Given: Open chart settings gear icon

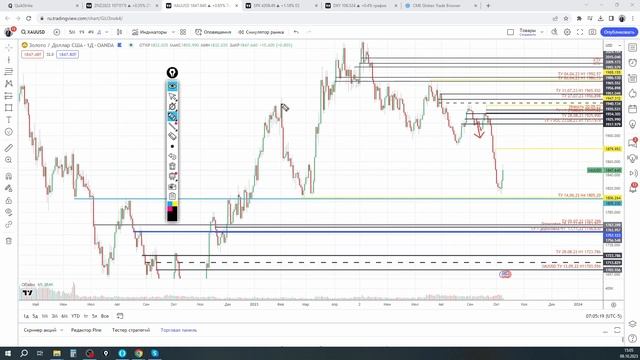Looking at the screenshot, I should [567, 32].
